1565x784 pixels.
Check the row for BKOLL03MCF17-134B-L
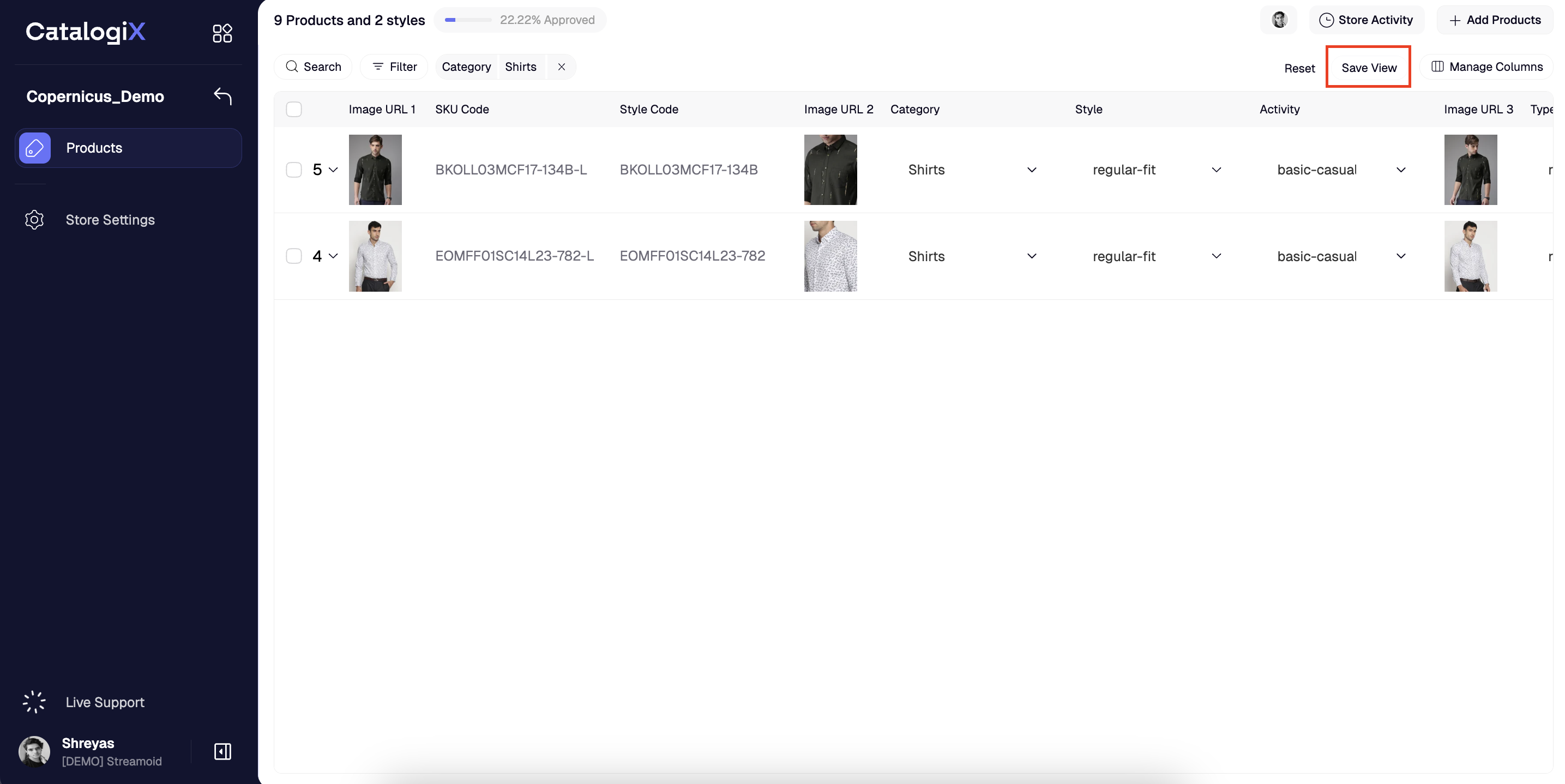tap(294, 170)
